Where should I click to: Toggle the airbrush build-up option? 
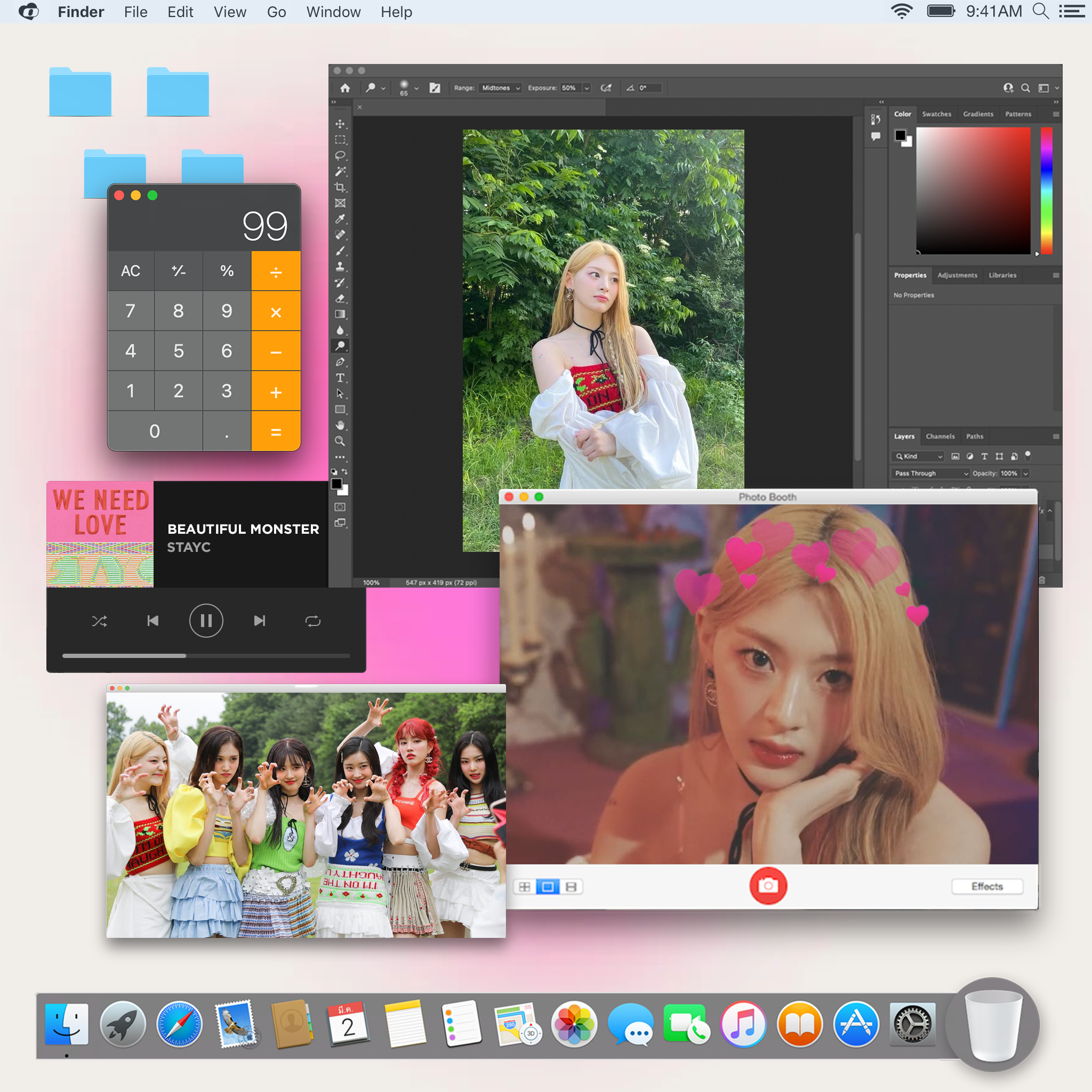[x=606, y=88]
